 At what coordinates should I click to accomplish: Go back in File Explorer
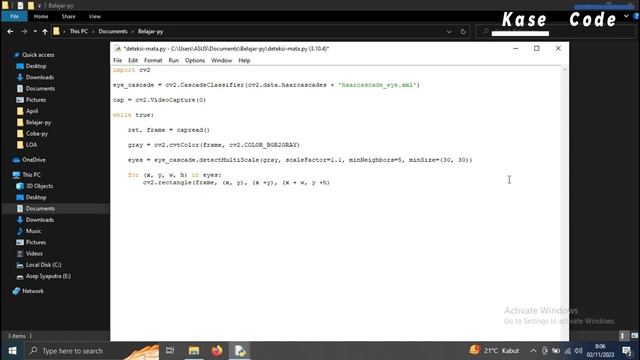pyautogui.click(x=10, y=31)
